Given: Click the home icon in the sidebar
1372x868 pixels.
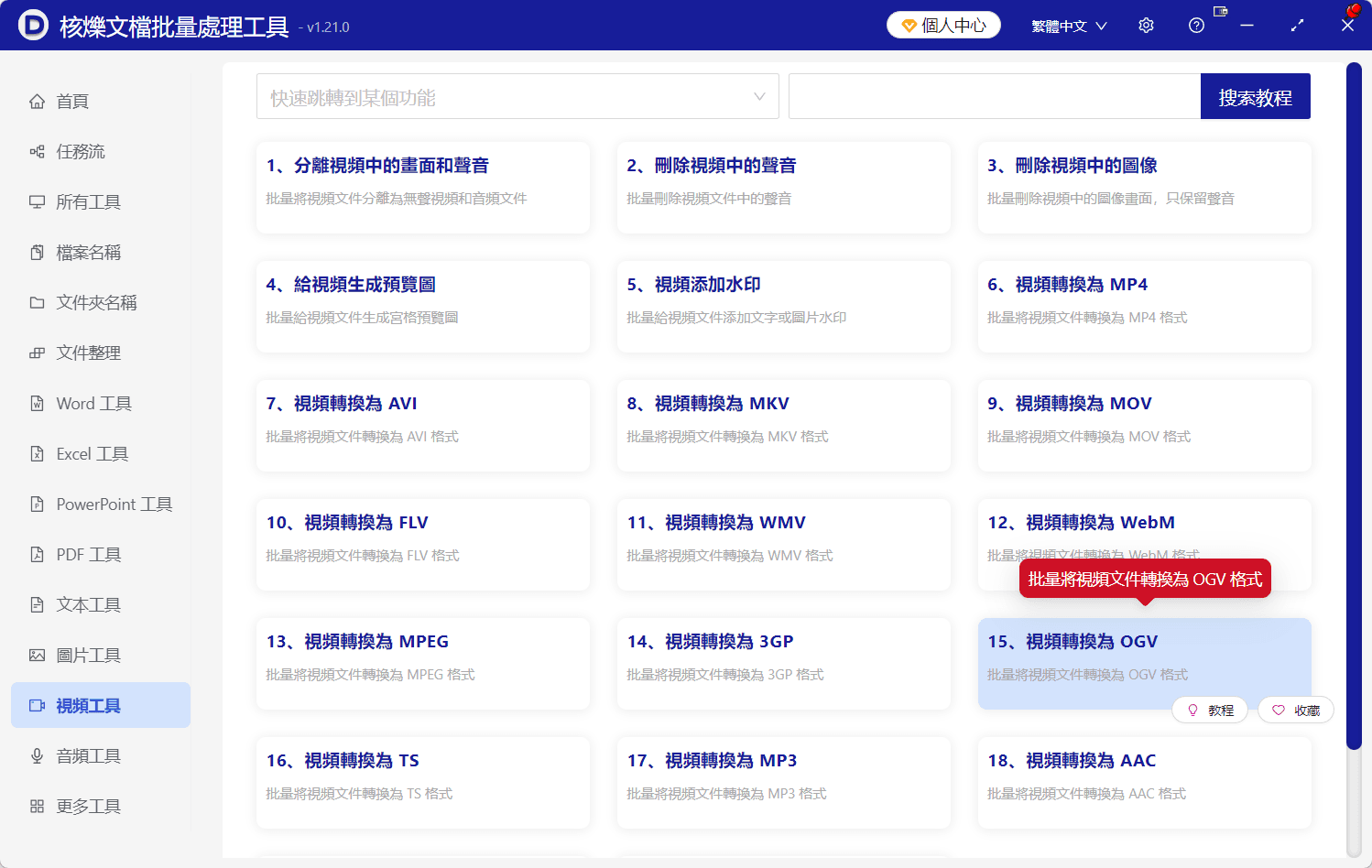Looking at the screenshot, I should tap(37, 102).
